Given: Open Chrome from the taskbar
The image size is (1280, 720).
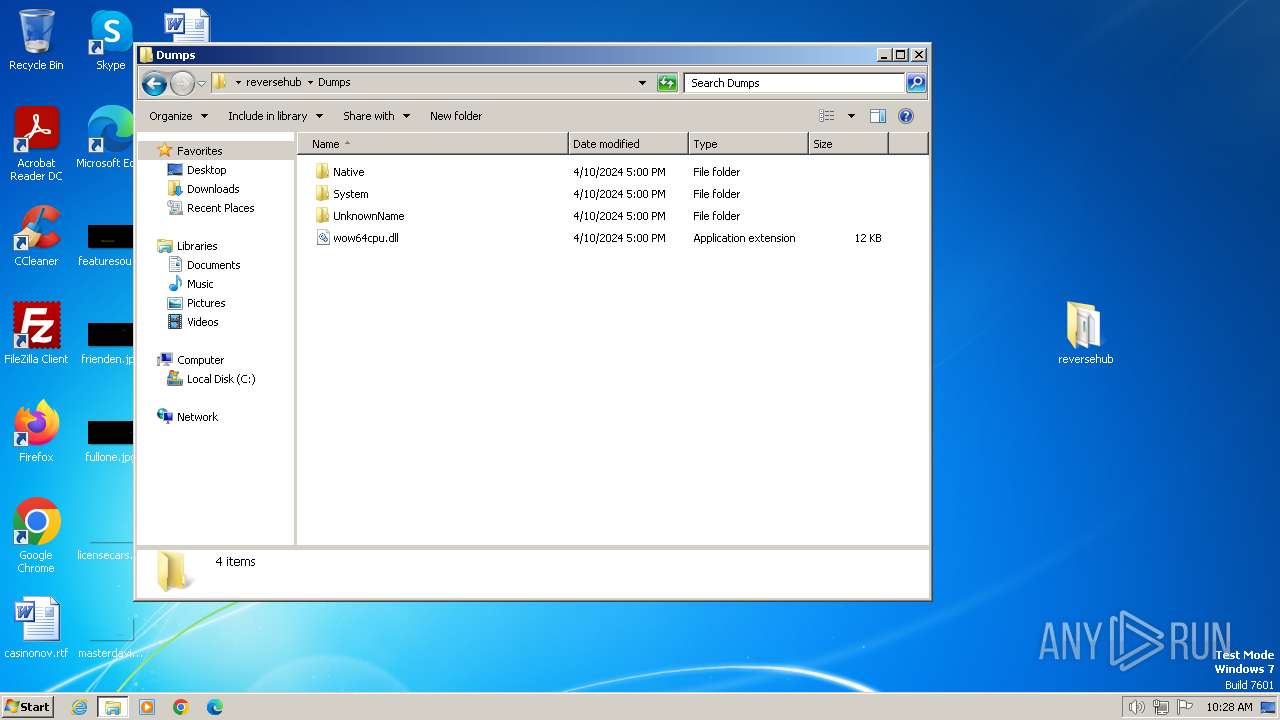Looking at the screenshot, I should coord(181,707).
